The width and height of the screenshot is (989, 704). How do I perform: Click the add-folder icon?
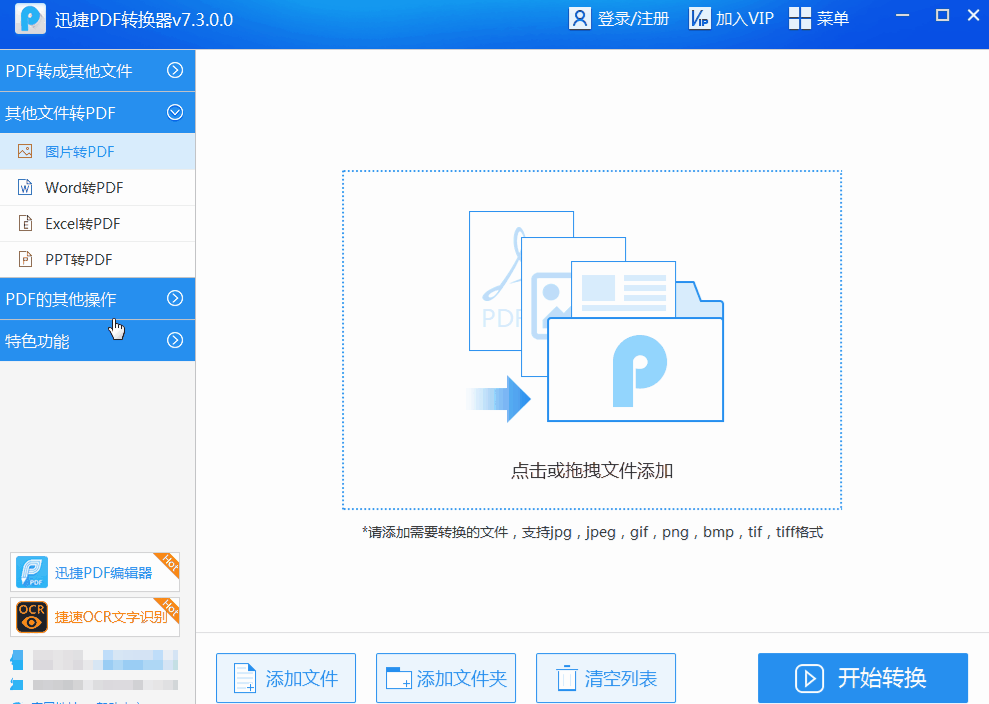[399, 678]
